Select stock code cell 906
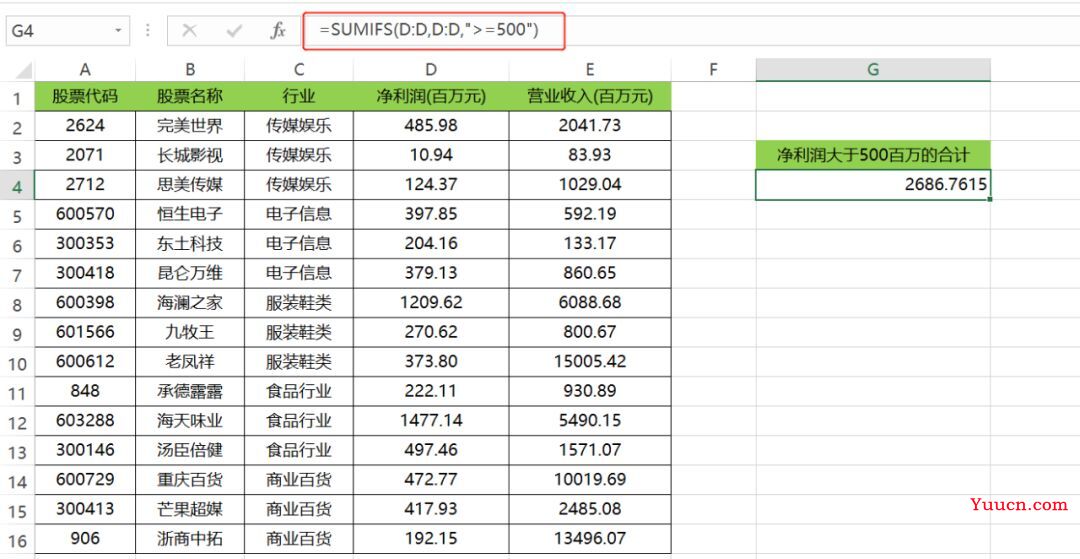This screenshot has height=559, width=1080. point(85,539)
